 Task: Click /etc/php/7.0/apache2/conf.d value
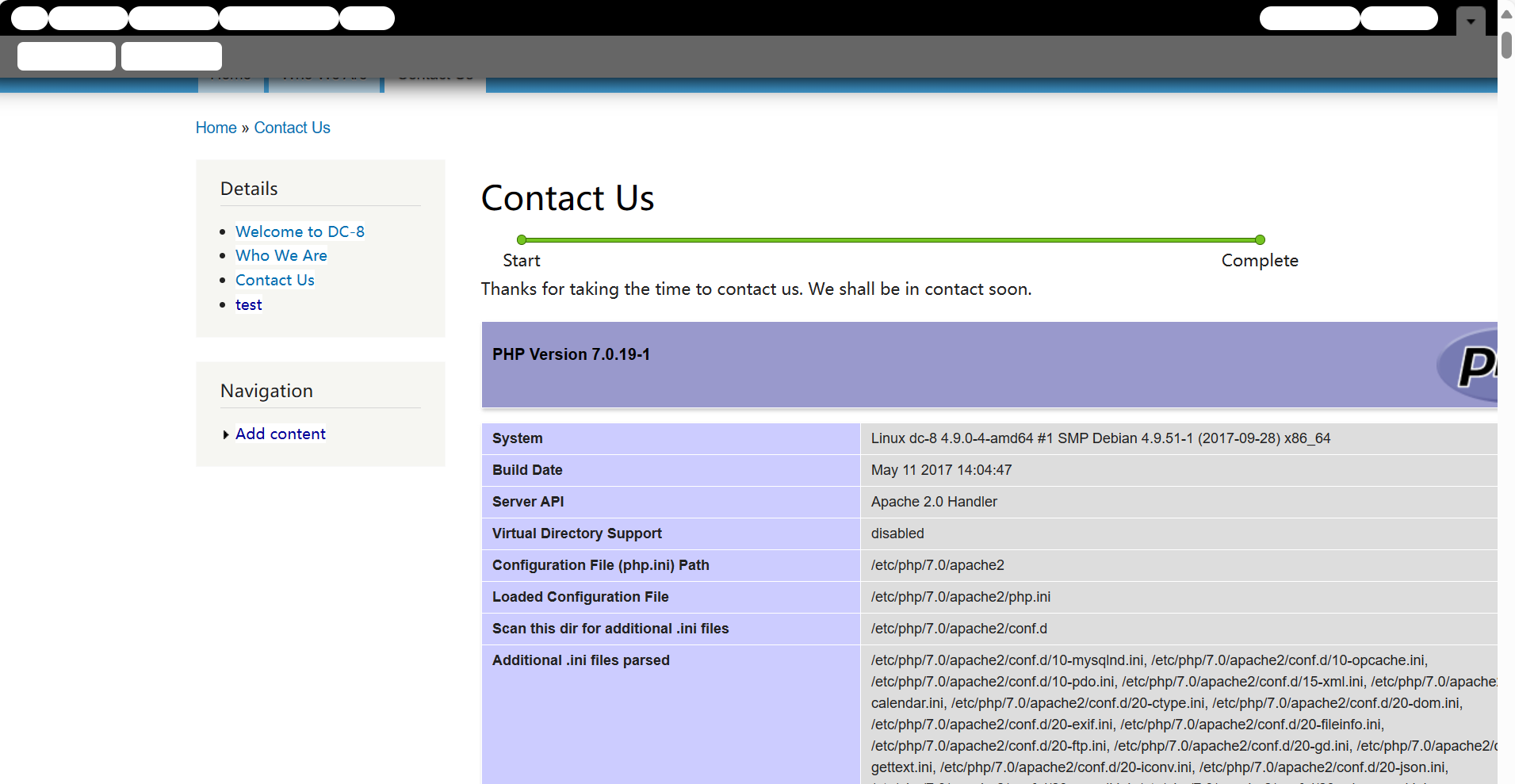[x=959, y=629]
